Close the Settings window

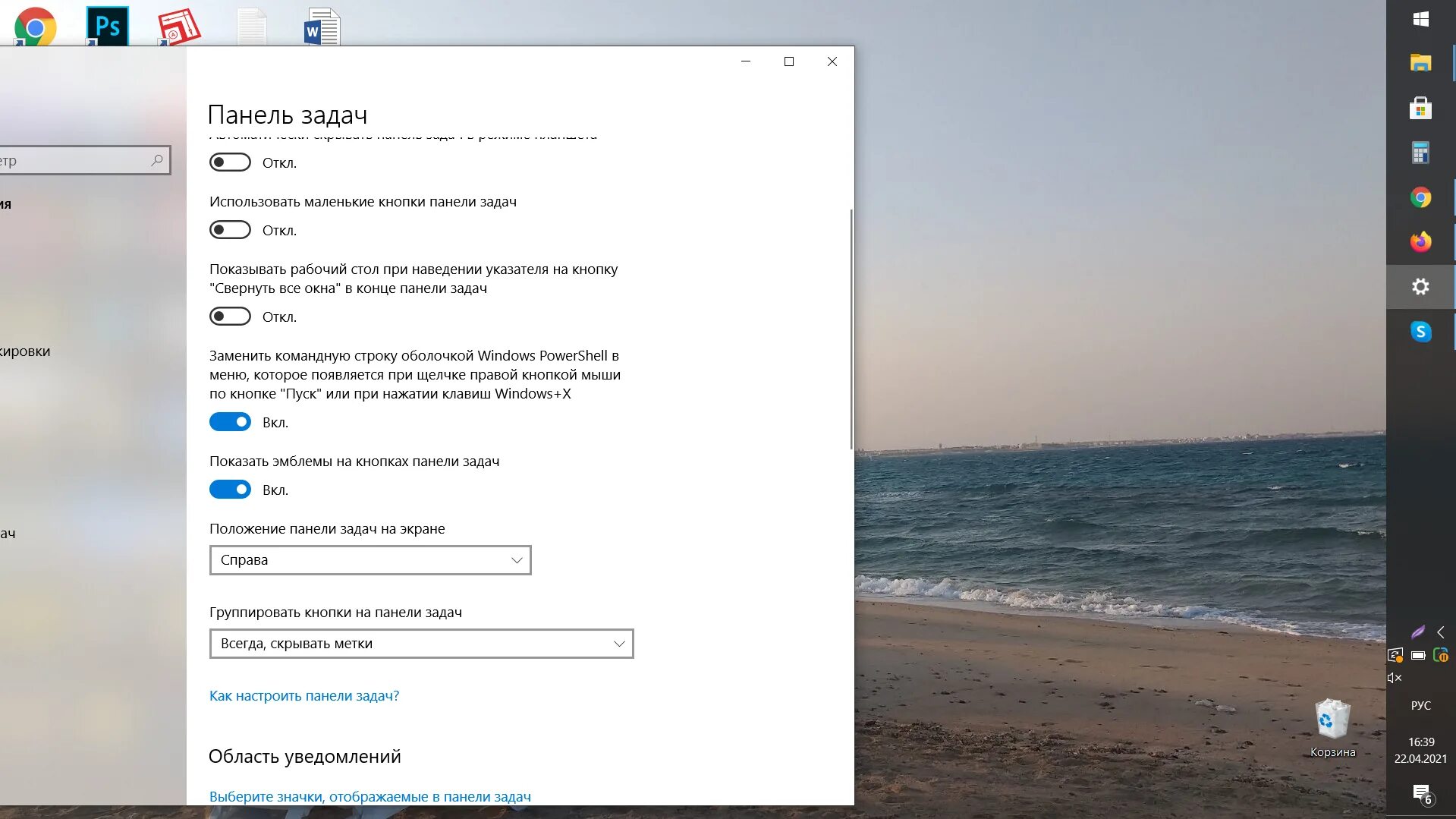pos(832,61)
